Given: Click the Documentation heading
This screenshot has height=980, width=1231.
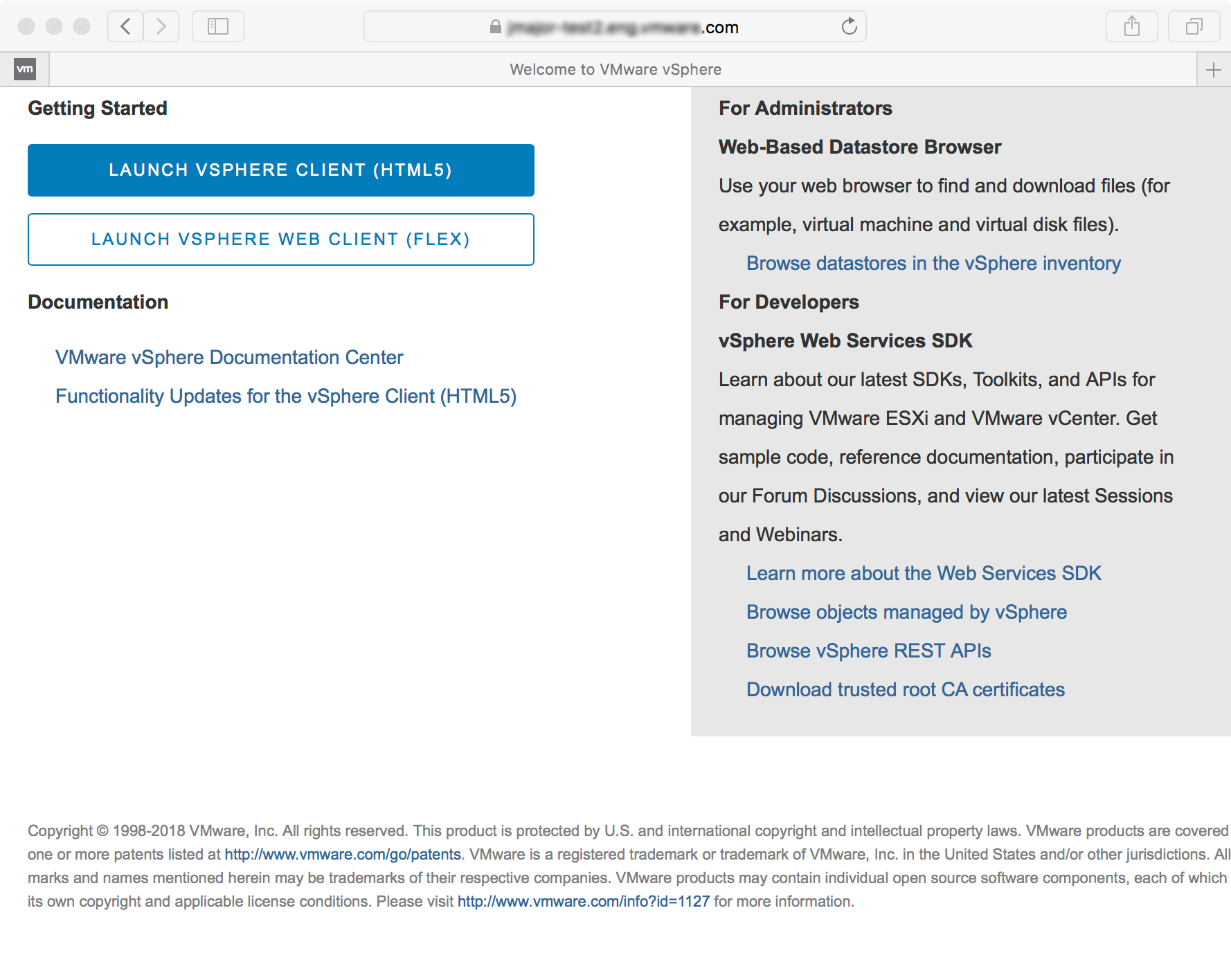Looking at the screenshot, I should [98, 302].
